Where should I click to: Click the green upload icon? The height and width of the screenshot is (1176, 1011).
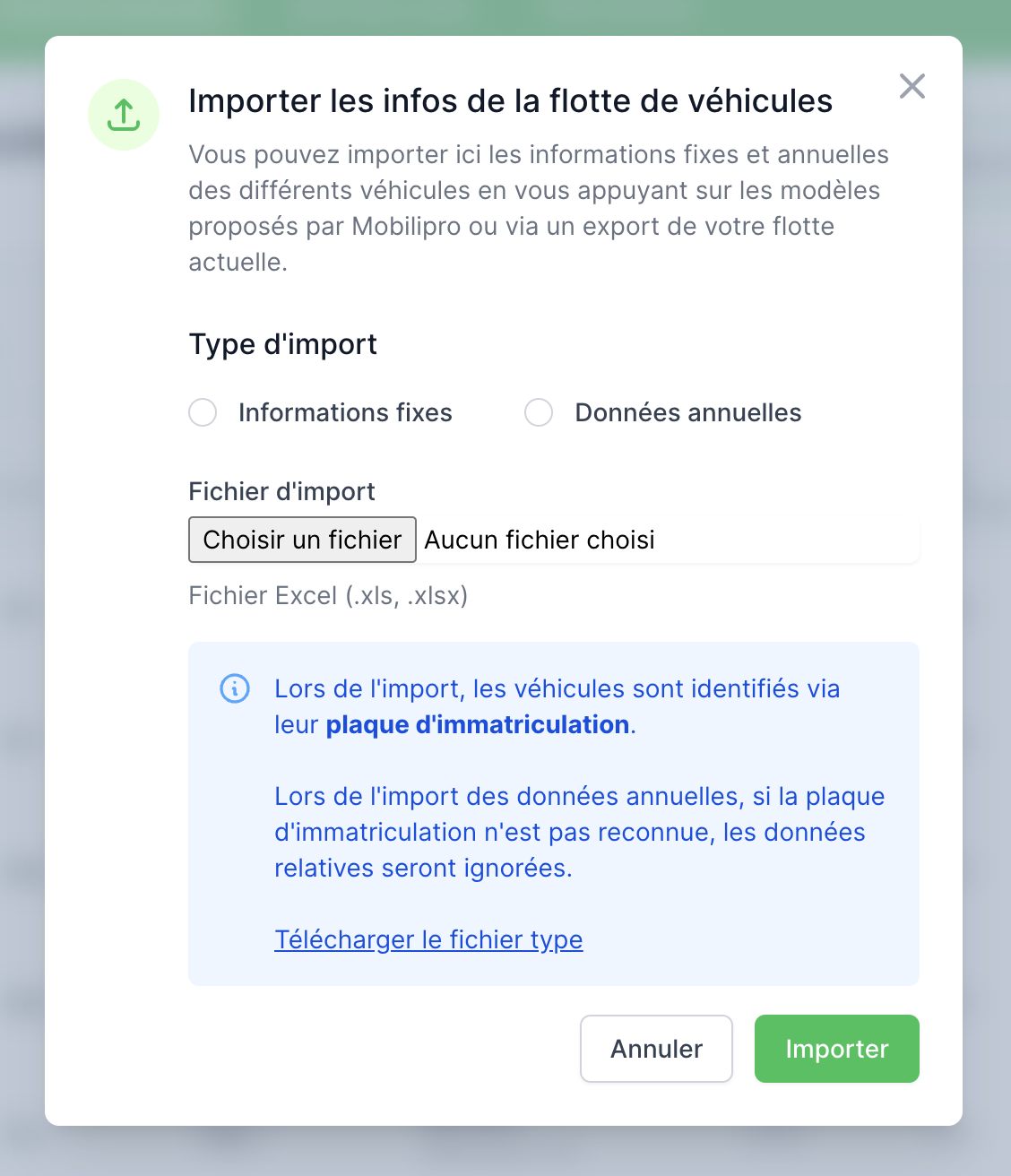coord(124,115)
